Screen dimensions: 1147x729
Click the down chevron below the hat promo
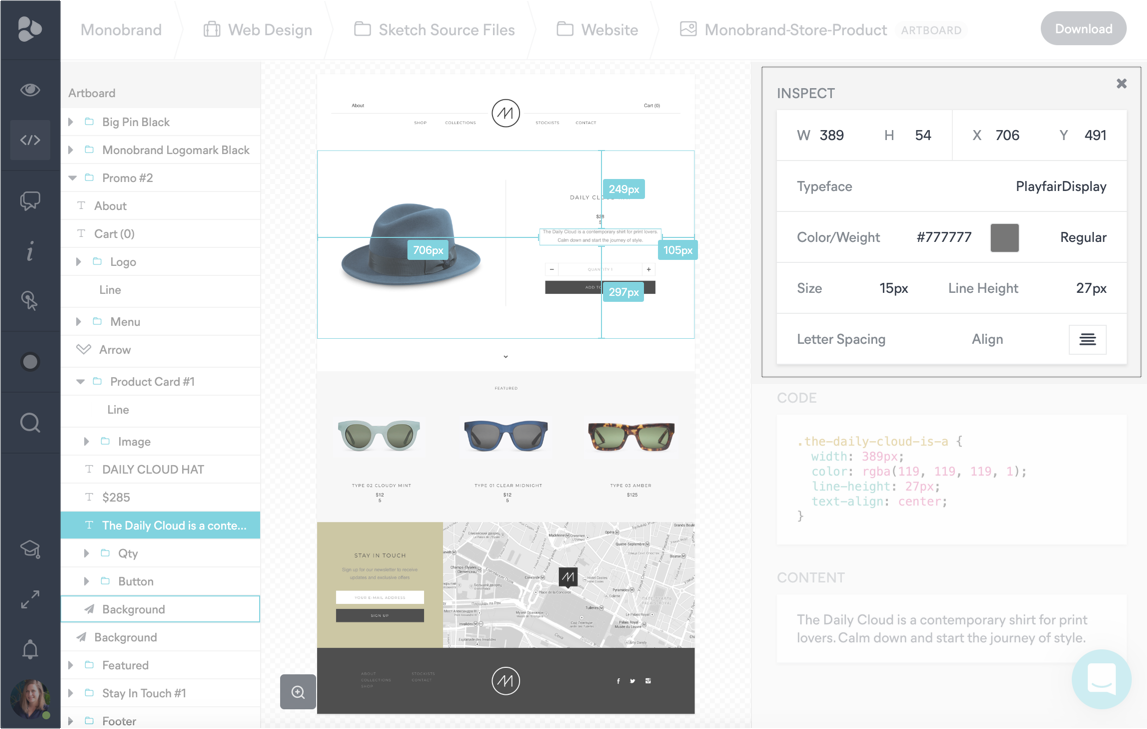coord(505,357)
